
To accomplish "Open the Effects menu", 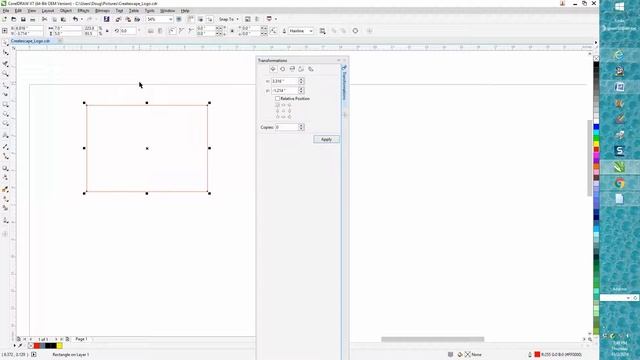I will [x=83, y=11].
